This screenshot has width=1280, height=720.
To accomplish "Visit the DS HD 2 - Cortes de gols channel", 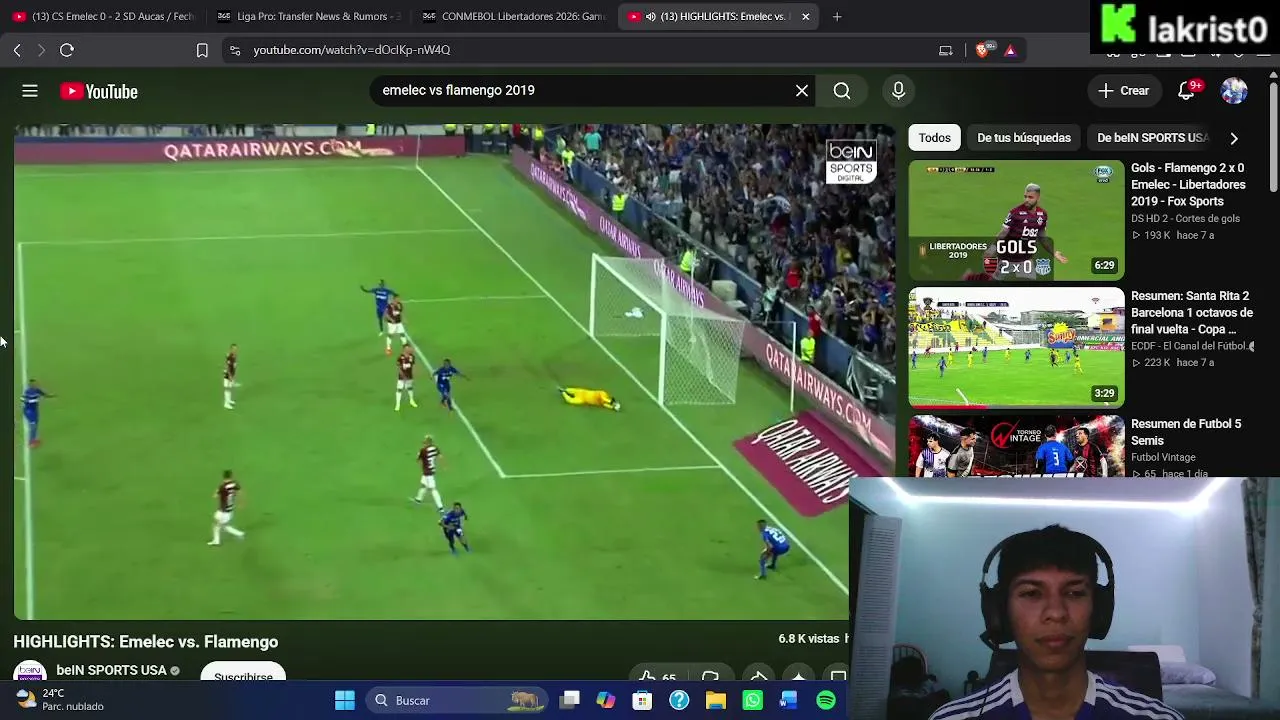I will coord(1185,219).
